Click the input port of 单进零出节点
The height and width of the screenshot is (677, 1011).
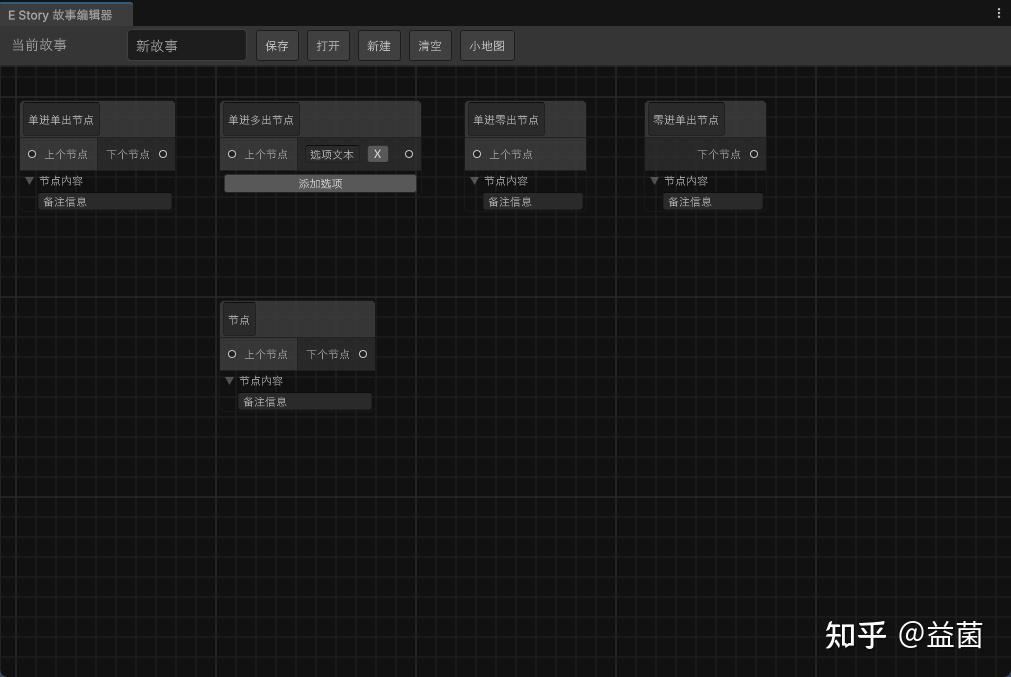476,154
